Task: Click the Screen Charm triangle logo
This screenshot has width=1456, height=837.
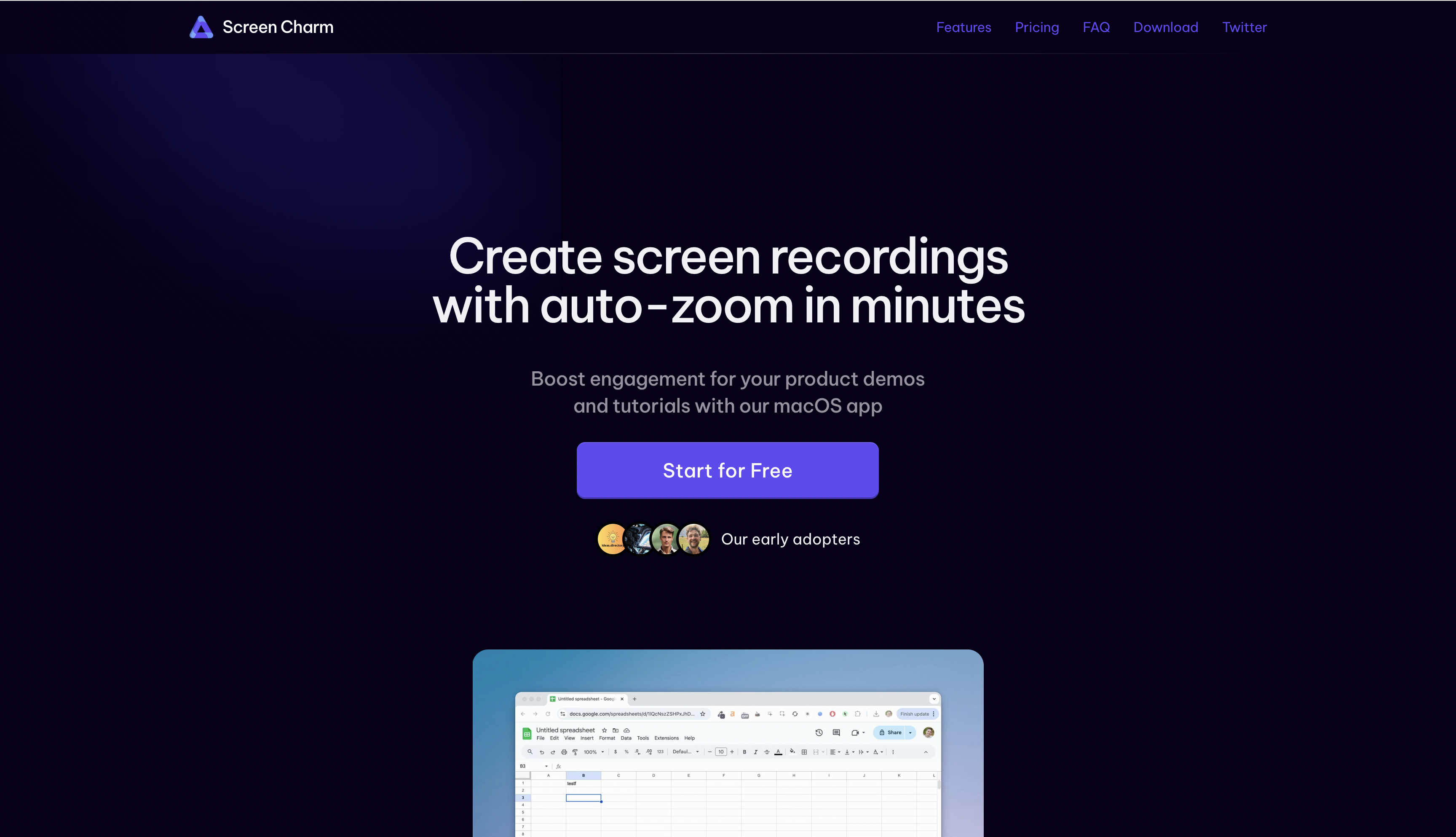Action: point(201,27)
